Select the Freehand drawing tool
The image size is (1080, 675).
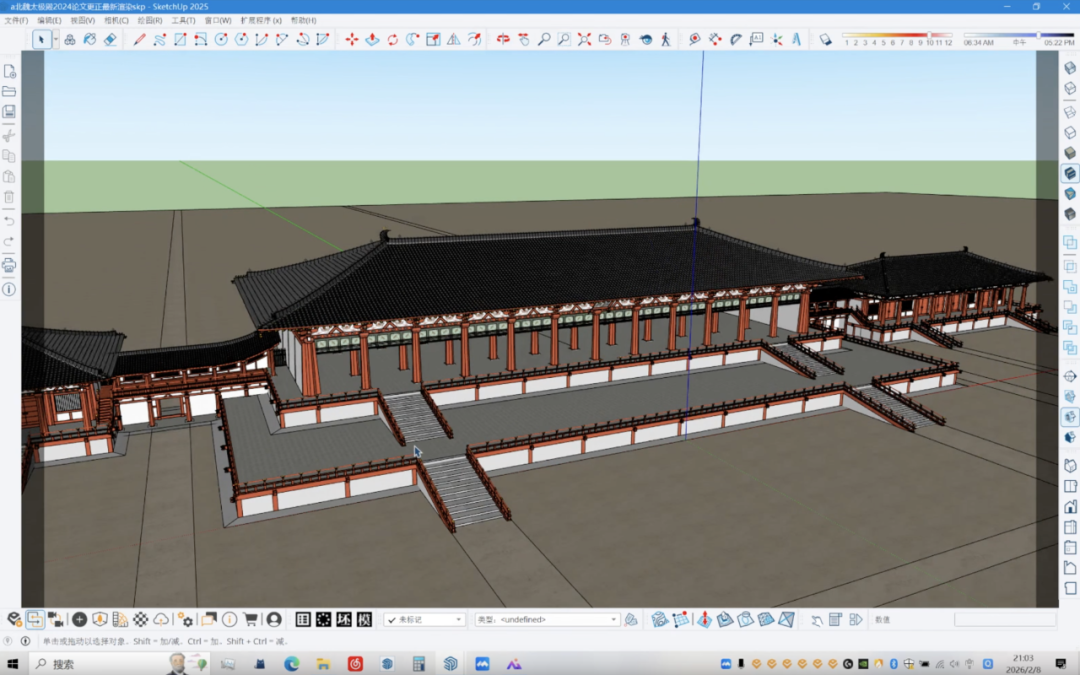(160, 39)
